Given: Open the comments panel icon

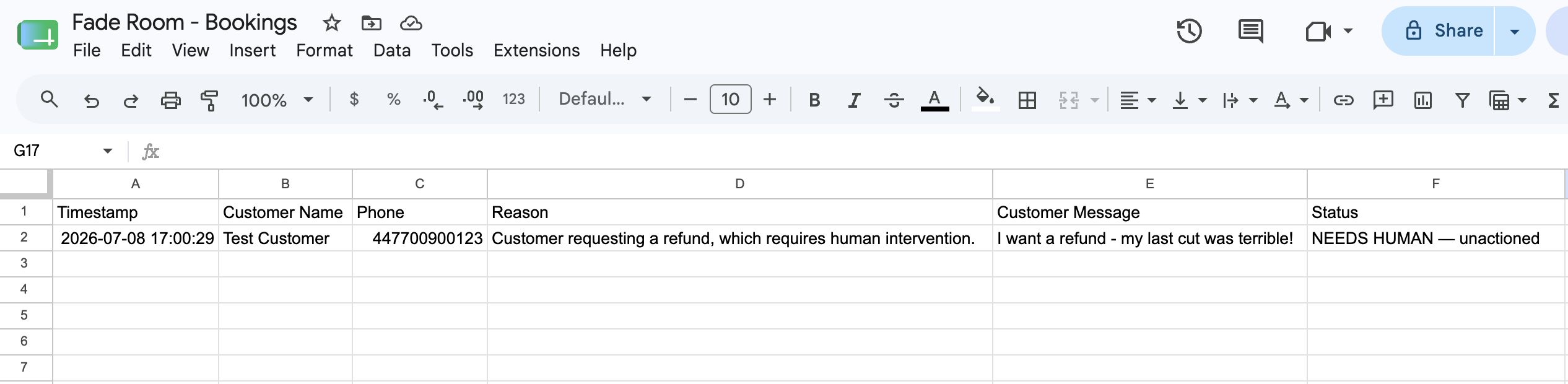Looking at the screenshot, I should point(1250,31).
